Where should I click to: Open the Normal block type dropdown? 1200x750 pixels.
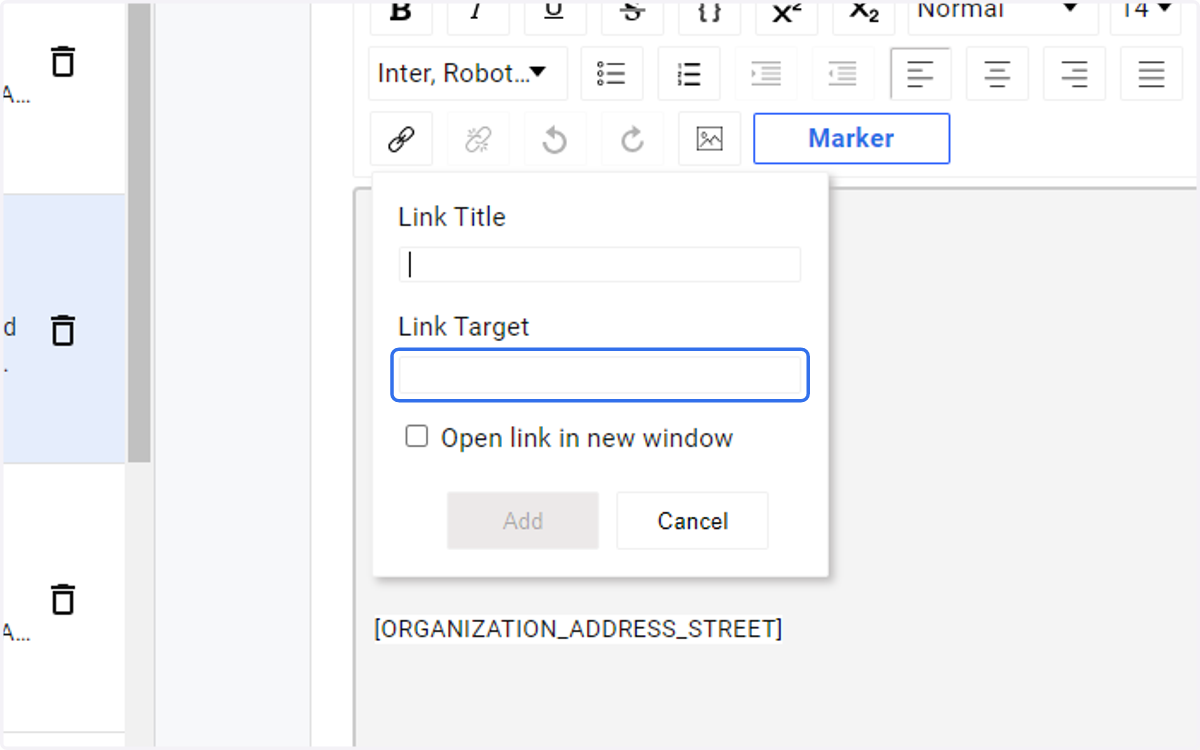(x=1002, y=16)
